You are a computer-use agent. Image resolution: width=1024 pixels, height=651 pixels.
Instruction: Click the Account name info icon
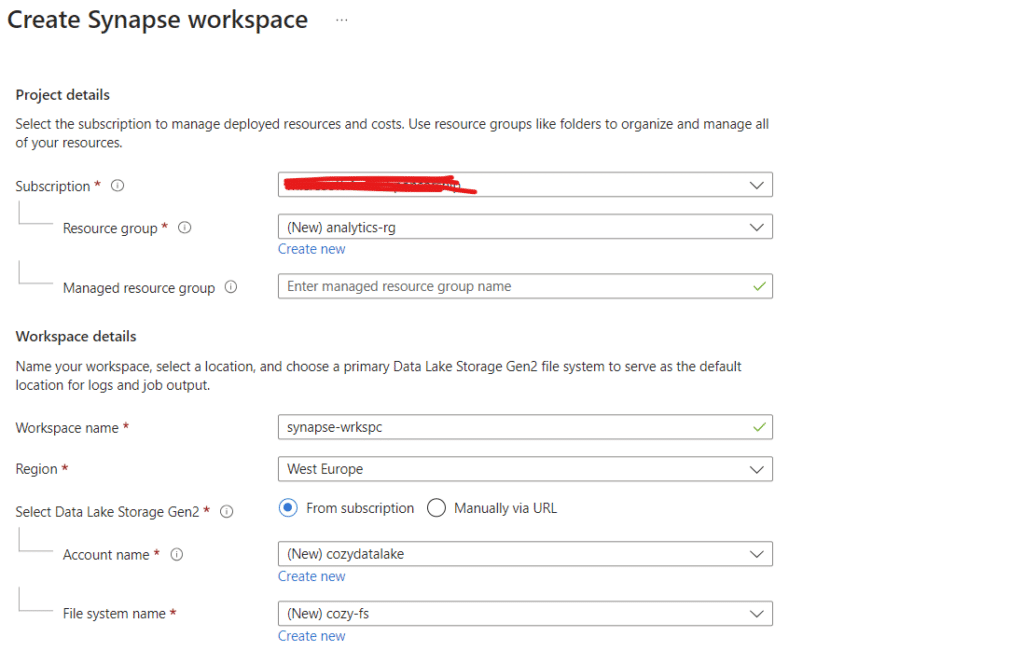[177, 555]
